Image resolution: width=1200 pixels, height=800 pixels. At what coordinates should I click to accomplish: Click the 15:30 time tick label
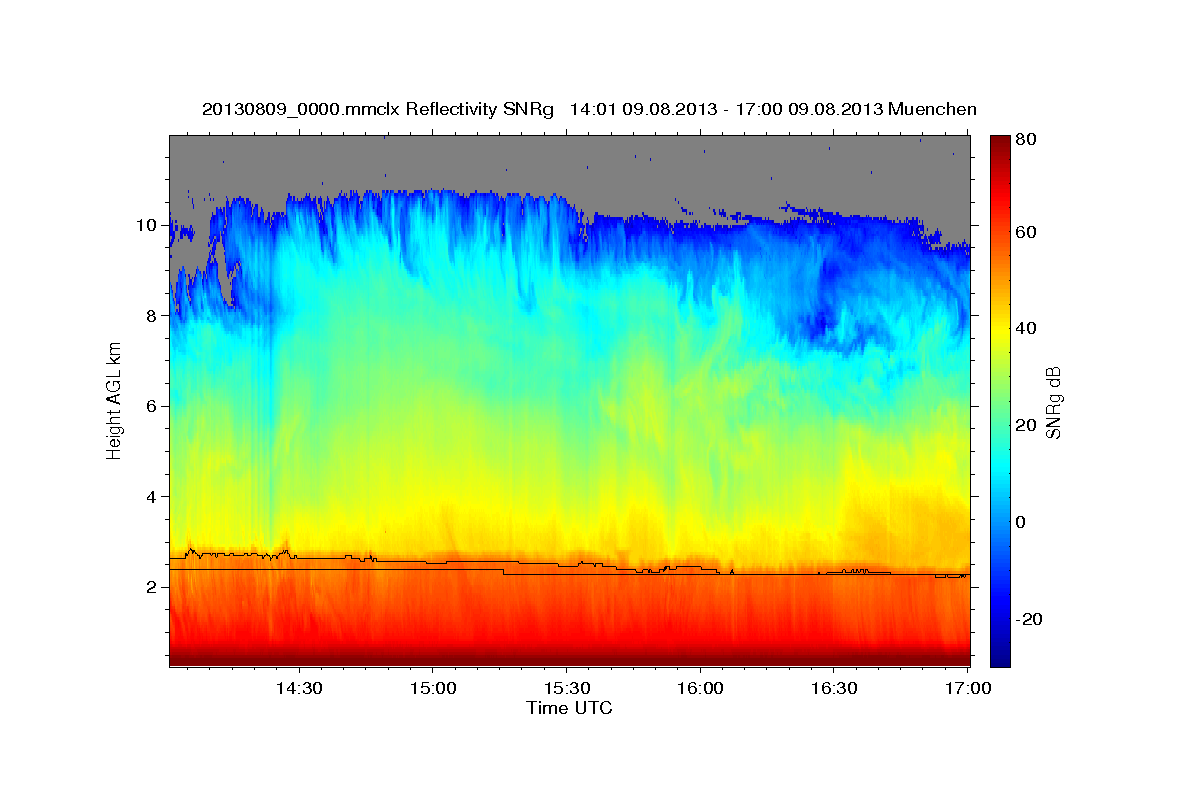[x=566, y=688]
